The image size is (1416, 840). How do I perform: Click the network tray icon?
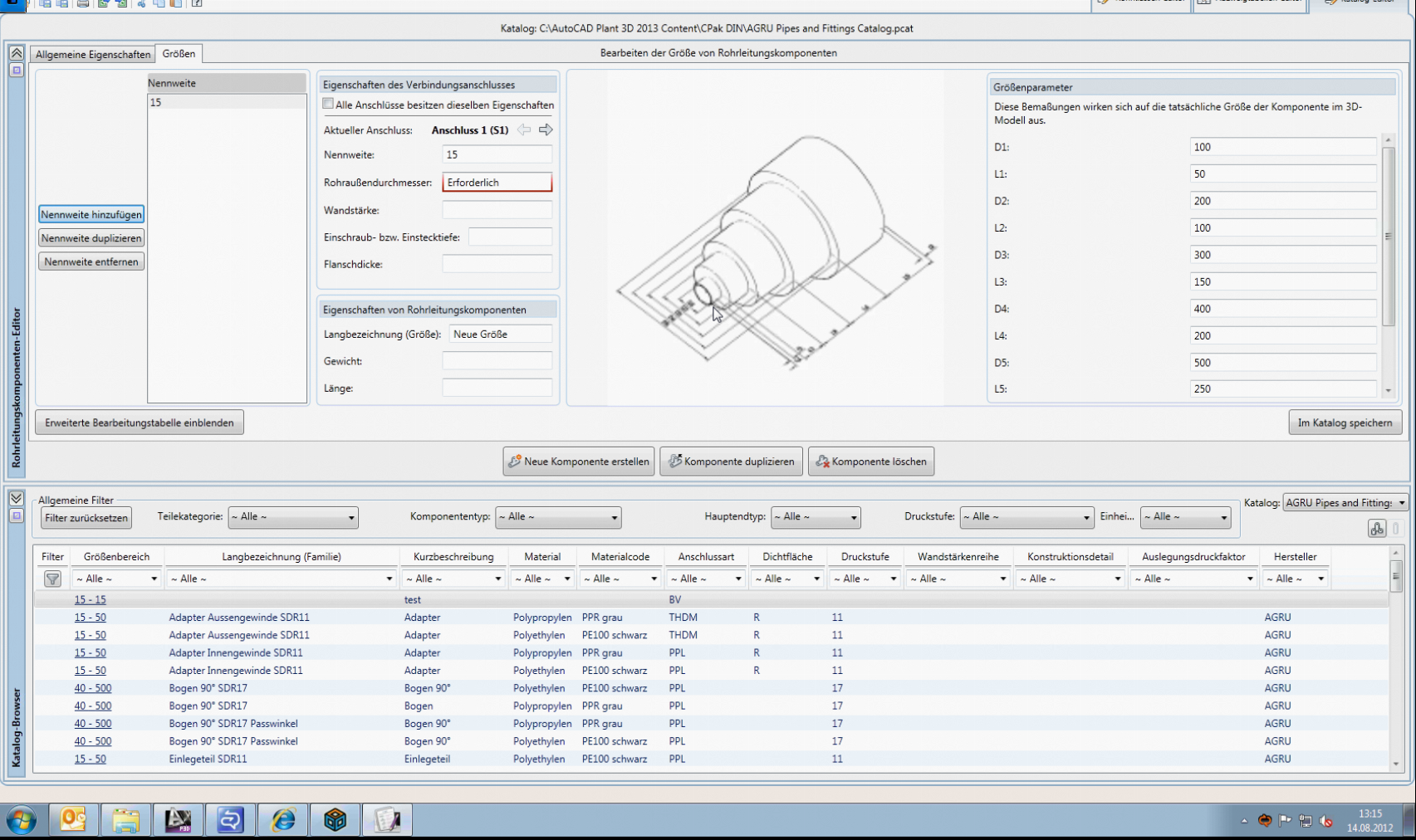(1306, 821)
